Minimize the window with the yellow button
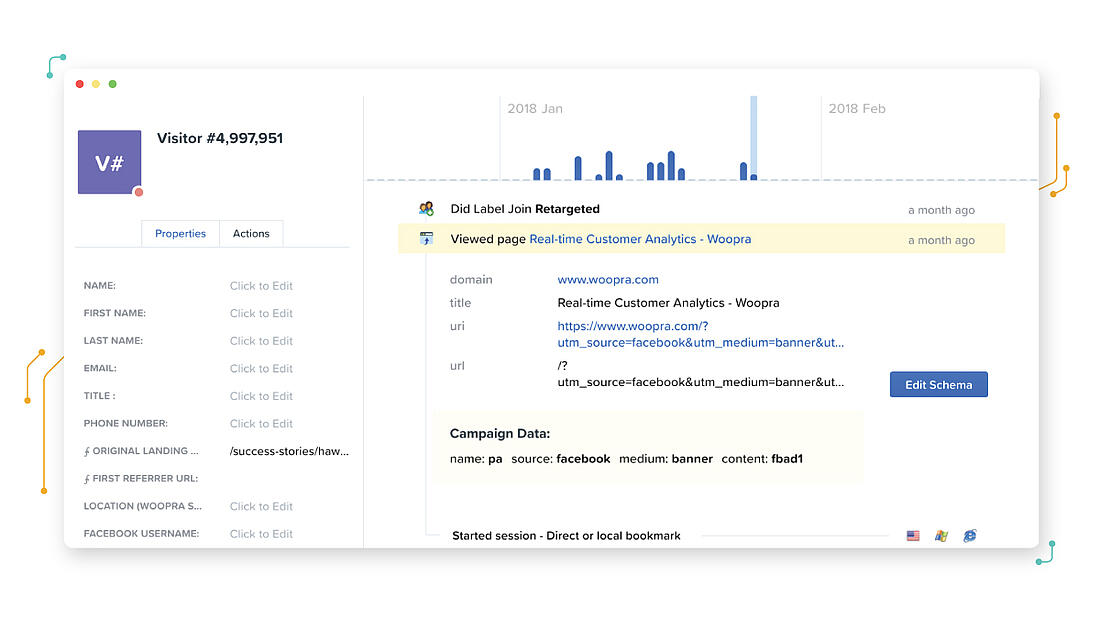The image size is (1100, 619). coord(96,84)
